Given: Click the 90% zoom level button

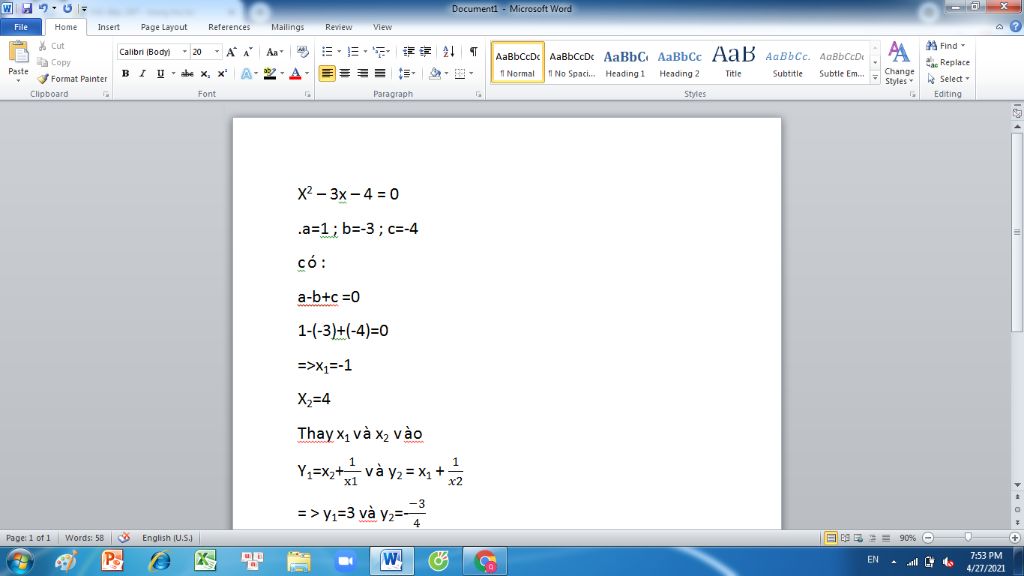Looking at the screenshot, I should click(907, 537).
